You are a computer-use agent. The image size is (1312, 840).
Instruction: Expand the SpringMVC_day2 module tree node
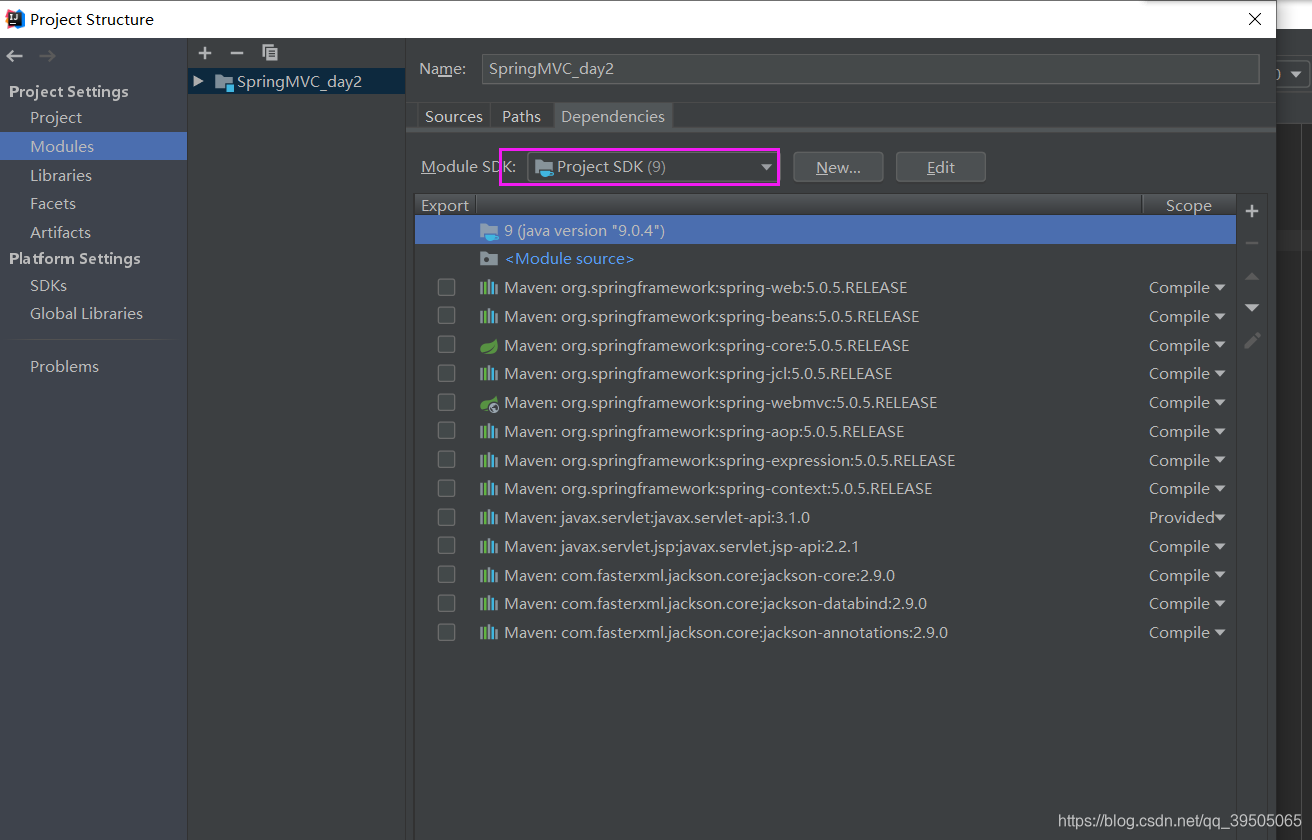(x=198, y=81)
